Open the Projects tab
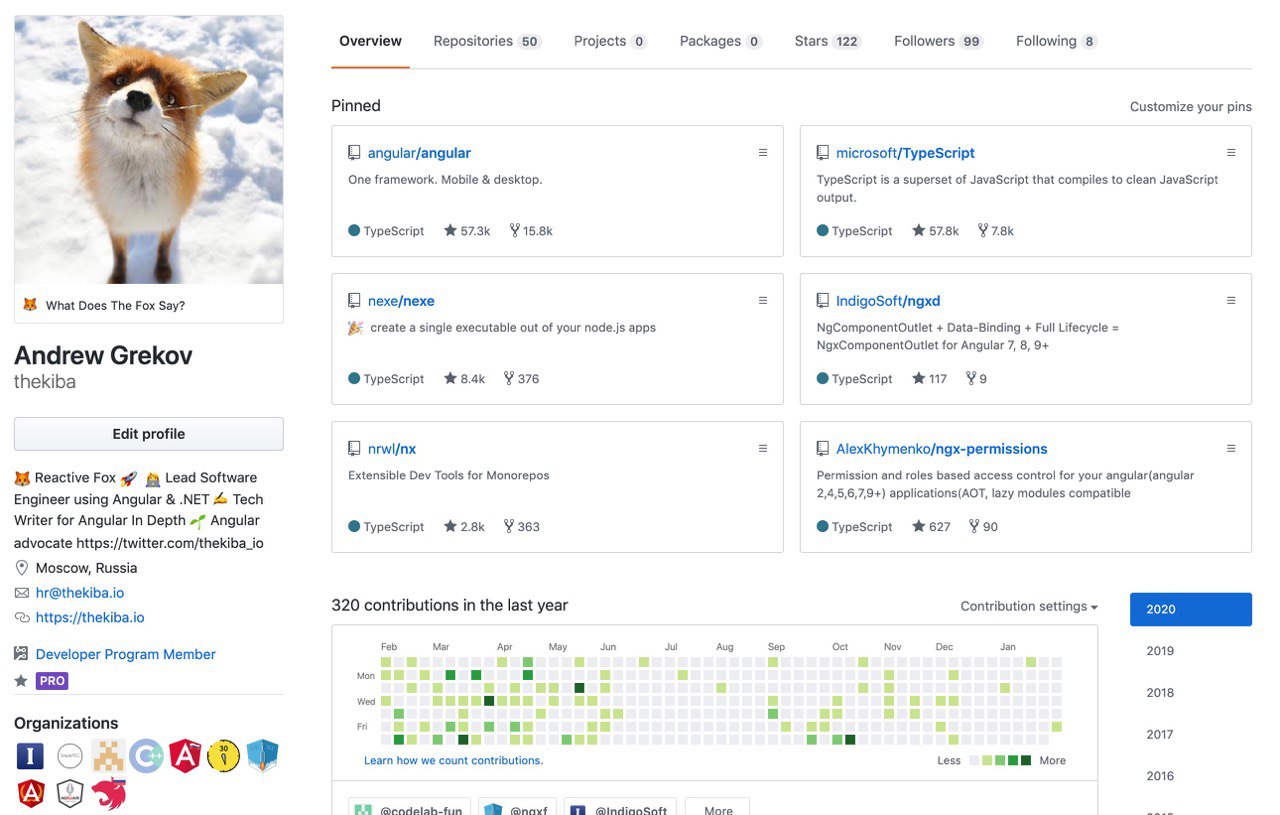The height and width of the screenshot is (815, 1280). point(610,41)
